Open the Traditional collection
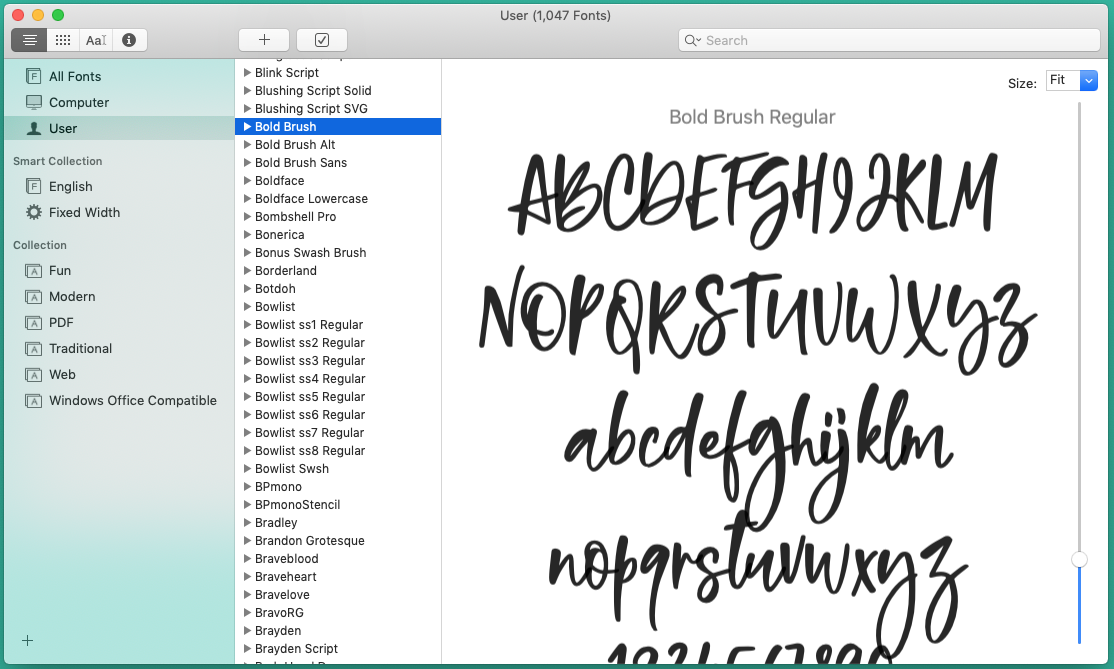 tap(119, 349)
